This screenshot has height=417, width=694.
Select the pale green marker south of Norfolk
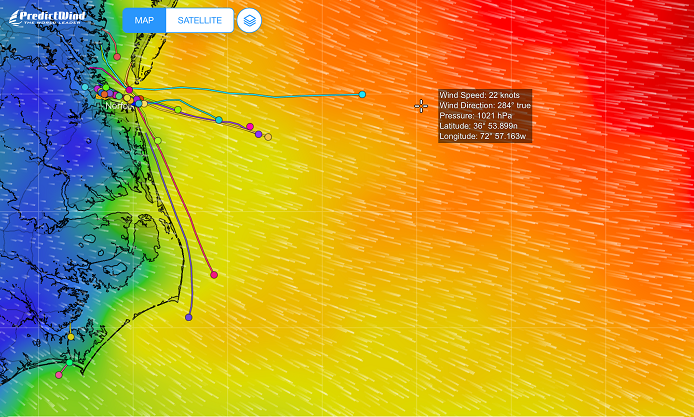point(158,141)
